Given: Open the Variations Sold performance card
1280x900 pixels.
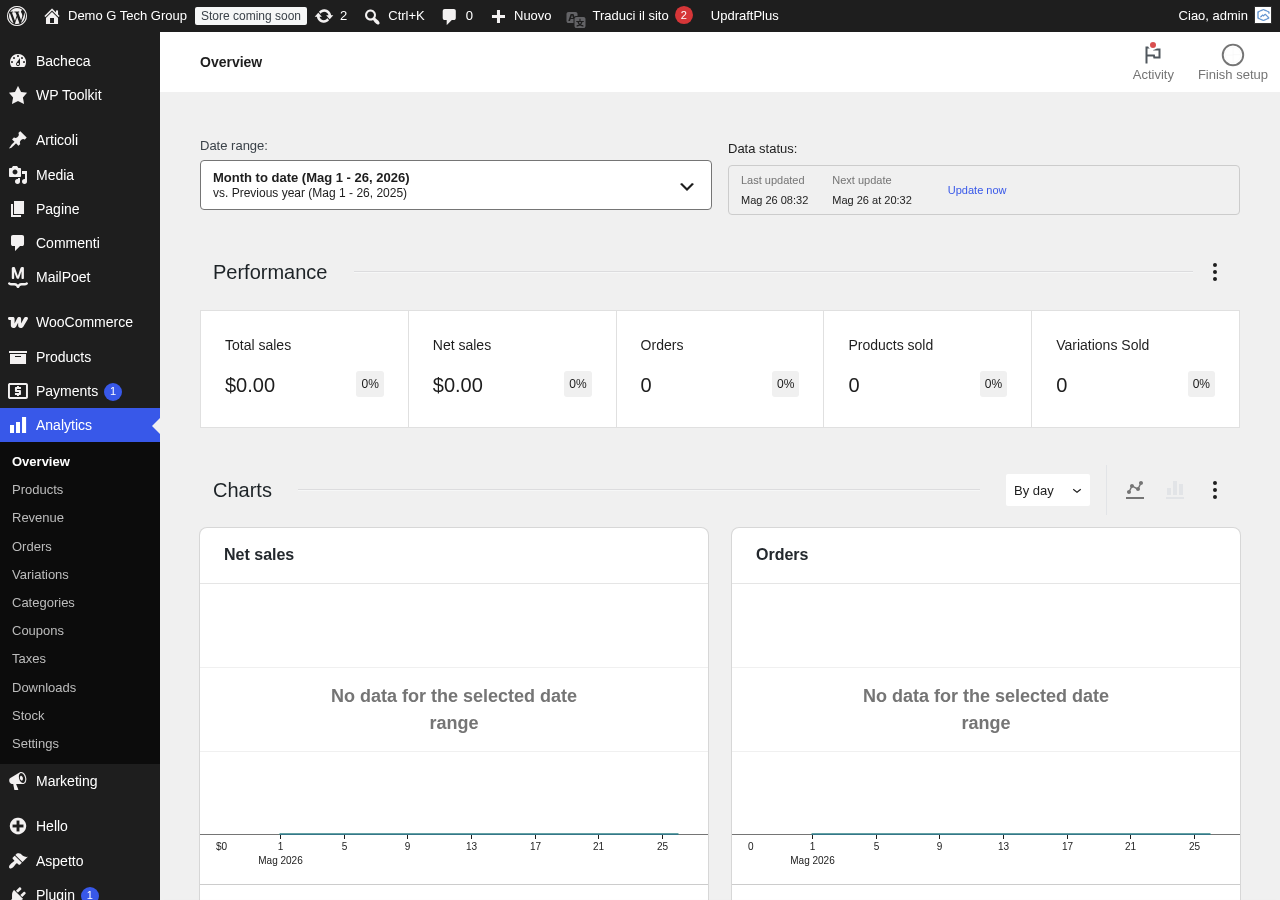Looking at the screenshot, I should pyautogui.click(x=1136, y=369).
